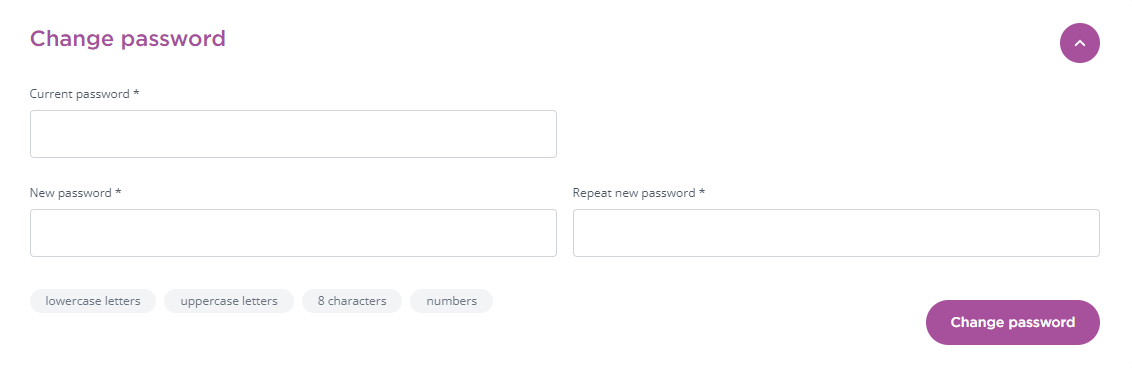The height and width of the screenshot is (368, 1132).
Task: Click into the New password box
Action: 293,233
